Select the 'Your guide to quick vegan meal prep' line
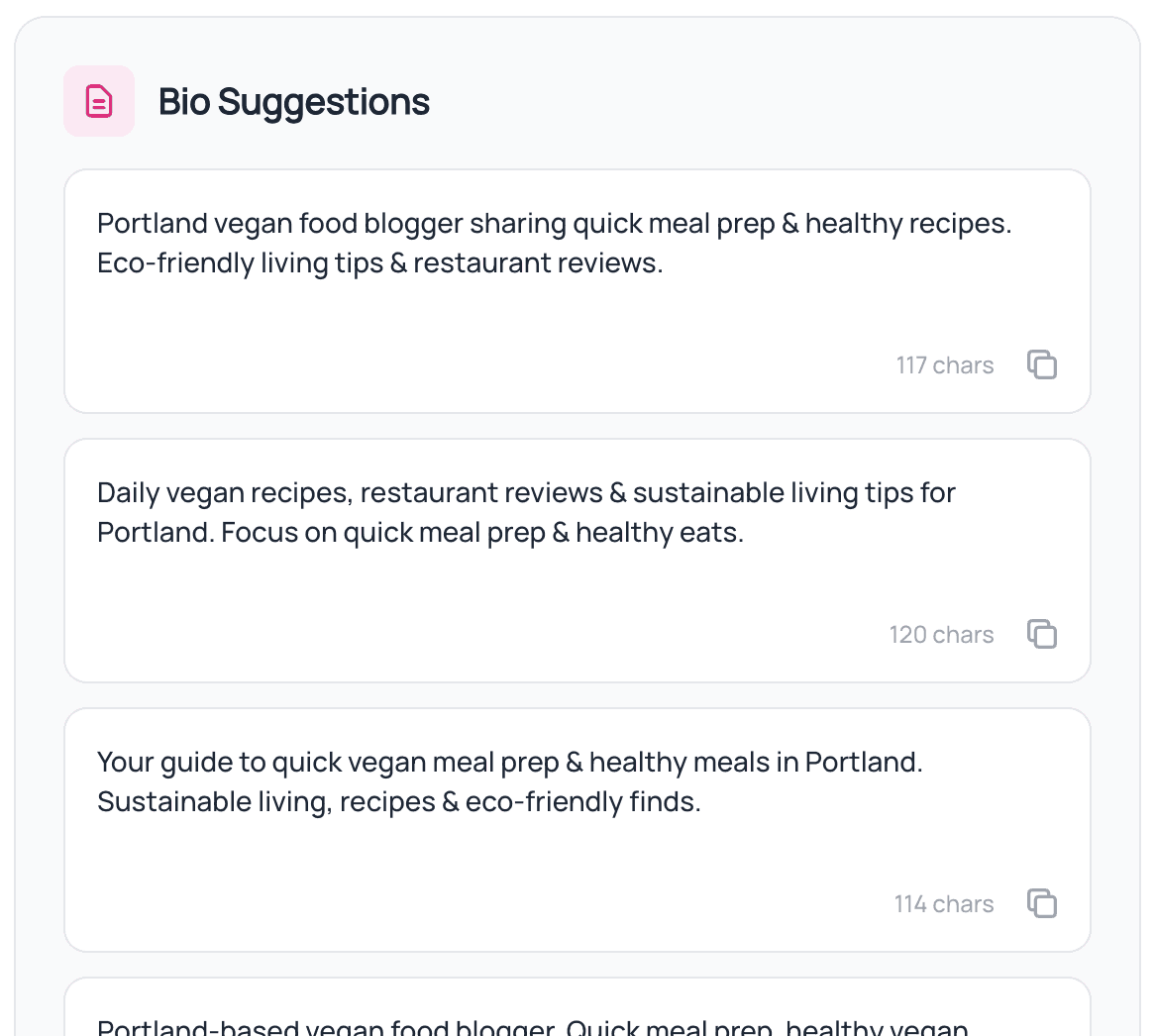This screenshot has height=1036, width=1155. (510, 762)
